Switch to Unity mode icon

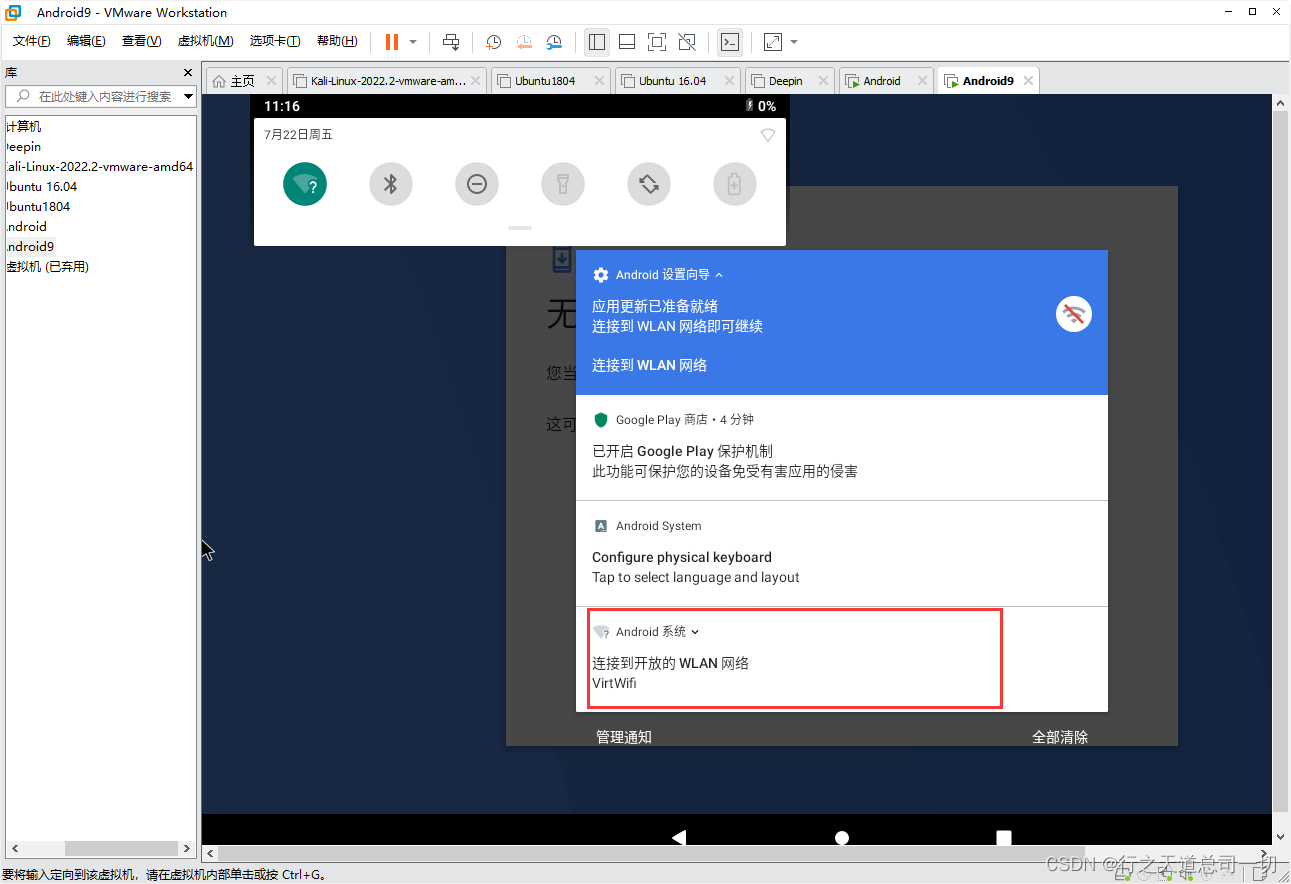687,42
